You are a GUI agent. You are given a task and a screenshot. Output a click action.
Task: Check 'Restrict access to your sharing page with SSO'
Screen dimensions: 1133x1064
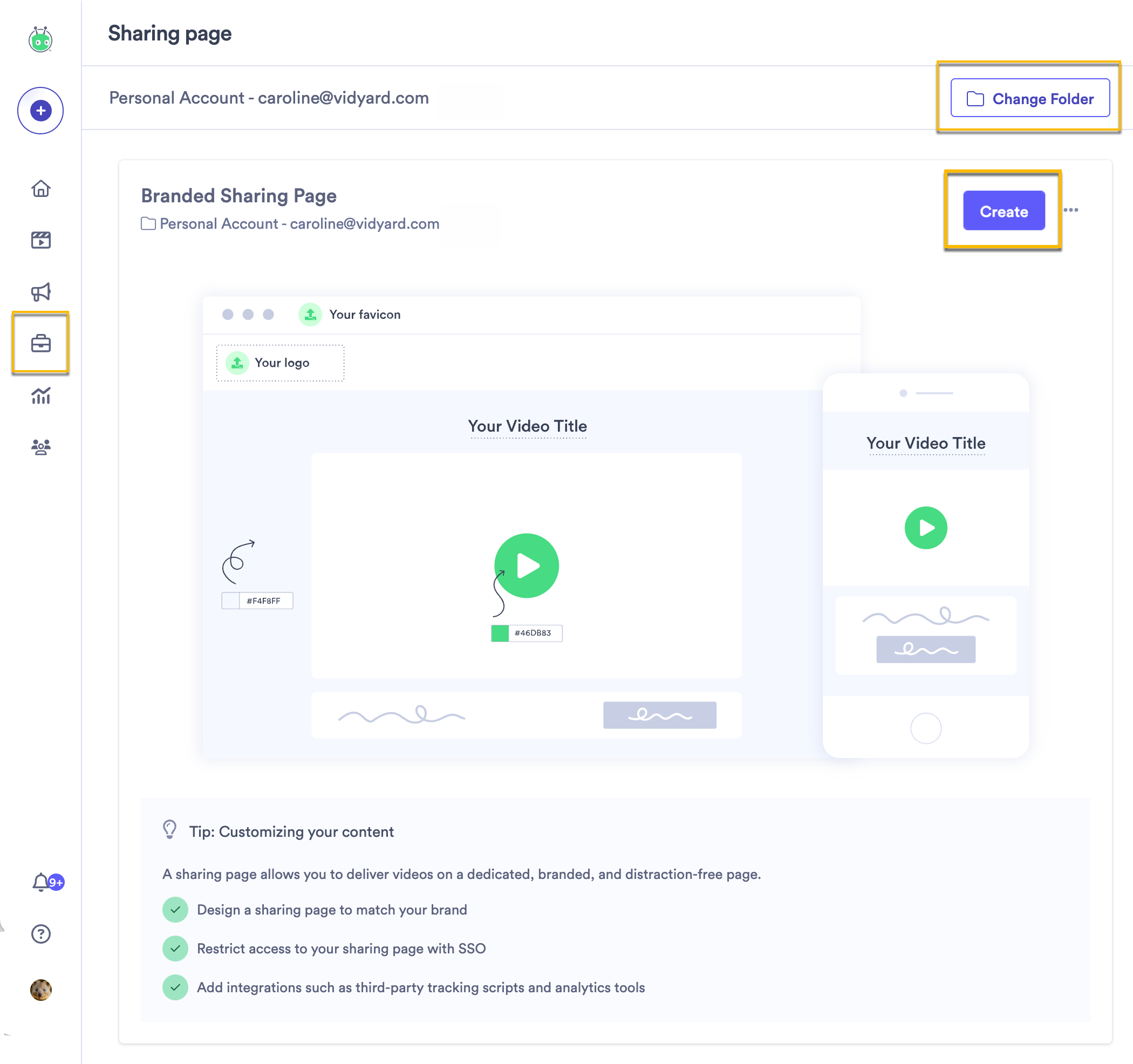coord(175,949)
